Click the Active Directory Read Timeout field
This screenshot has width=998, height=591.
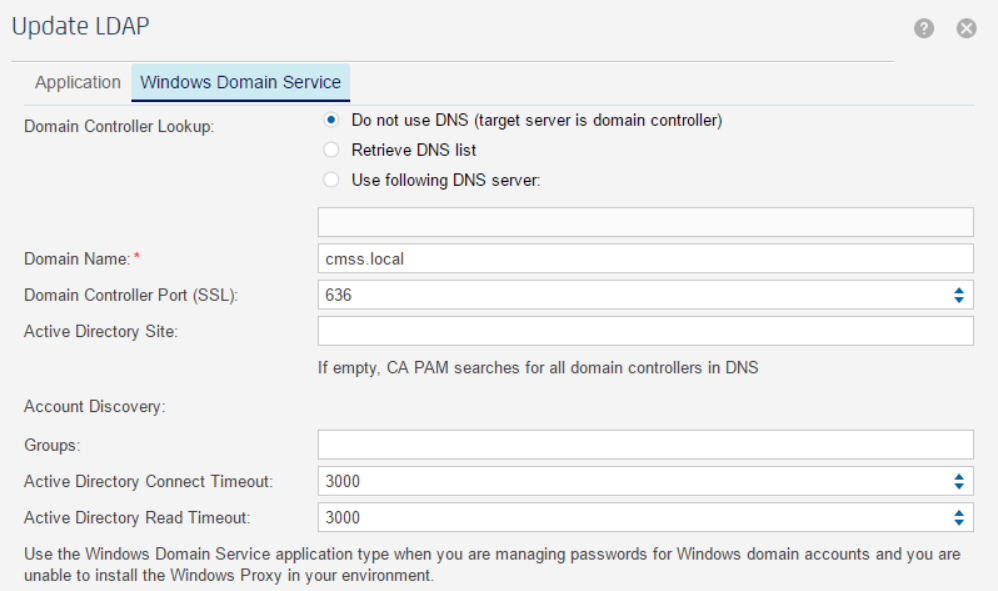[x=600, y=518]
